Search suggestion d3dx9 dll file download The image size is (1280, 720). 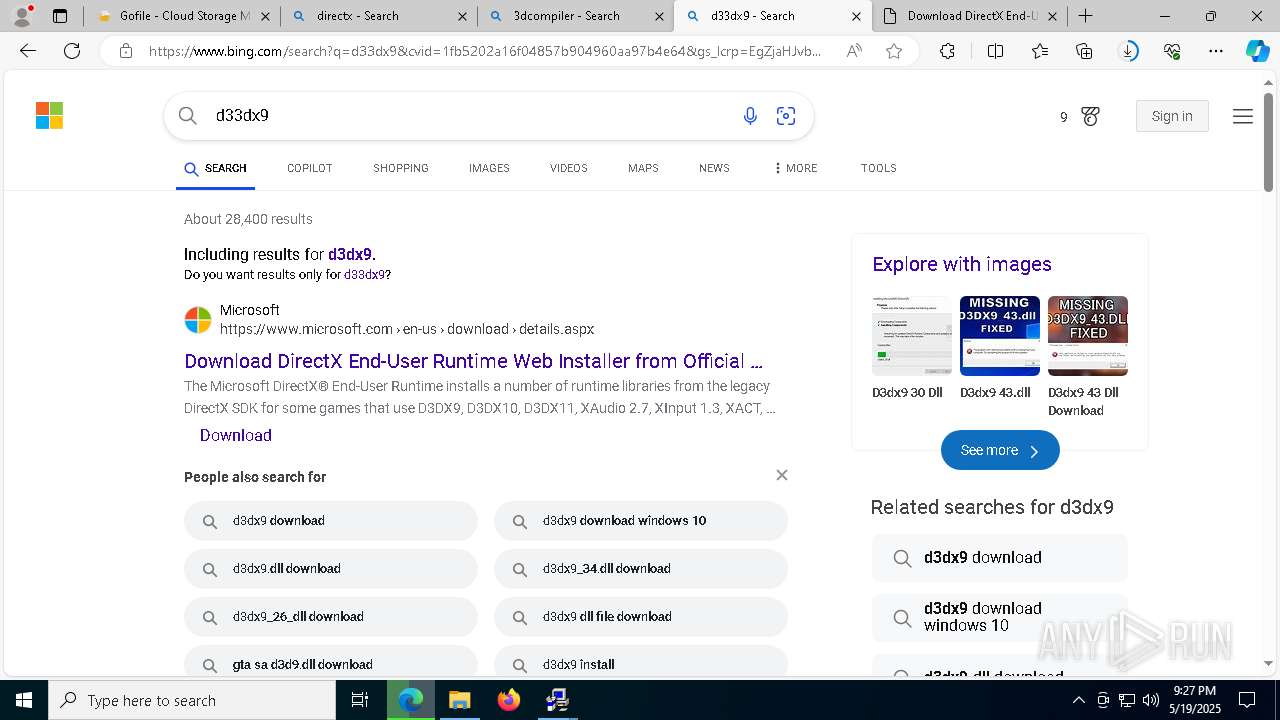point(641,616)
